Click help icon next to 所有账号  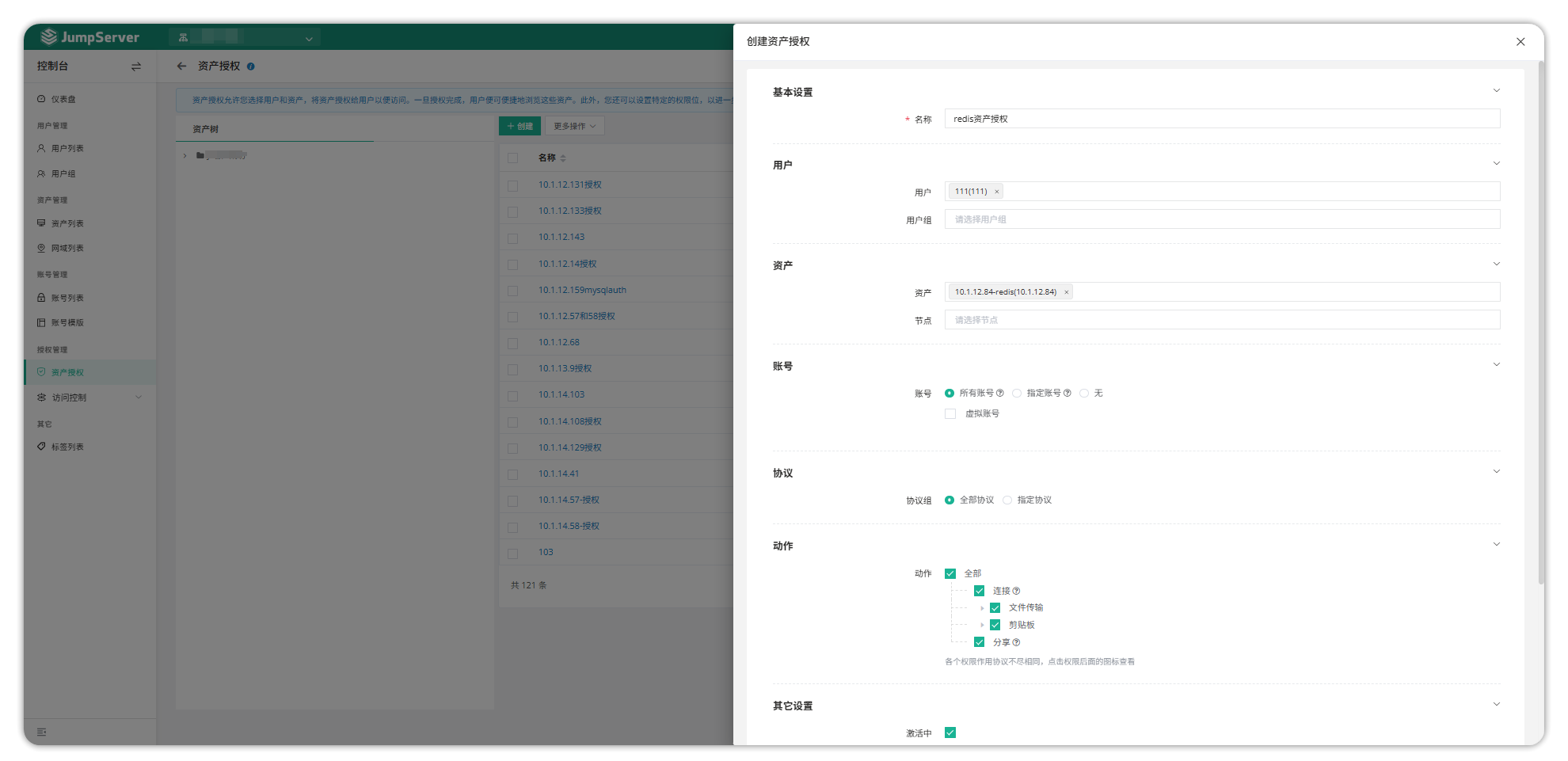point(1000,394)
